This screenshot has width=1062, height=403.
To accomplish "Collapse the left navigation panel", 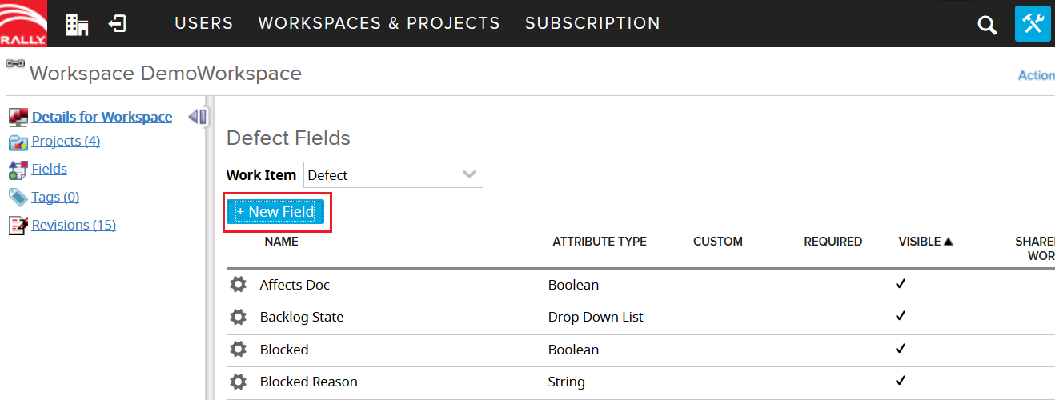I will click(x=197, y=117).
